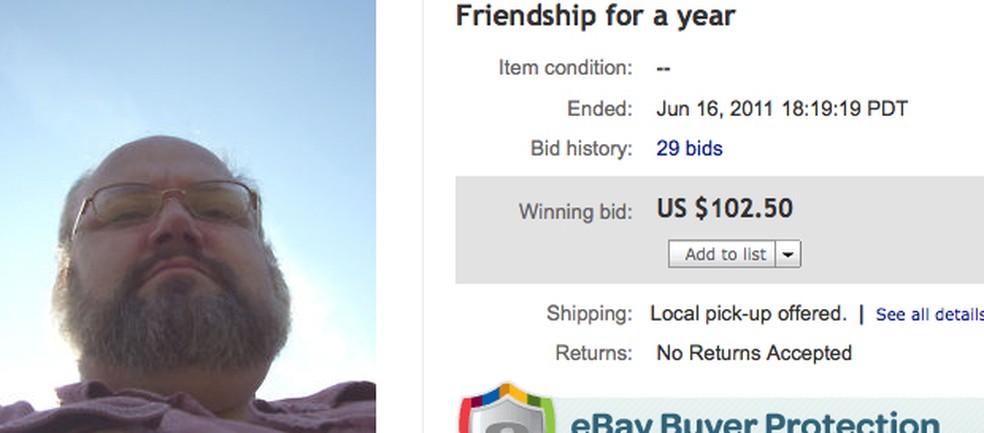984x433 pixels.
Task: Click the separator bar before See all details
Action: 861,313
